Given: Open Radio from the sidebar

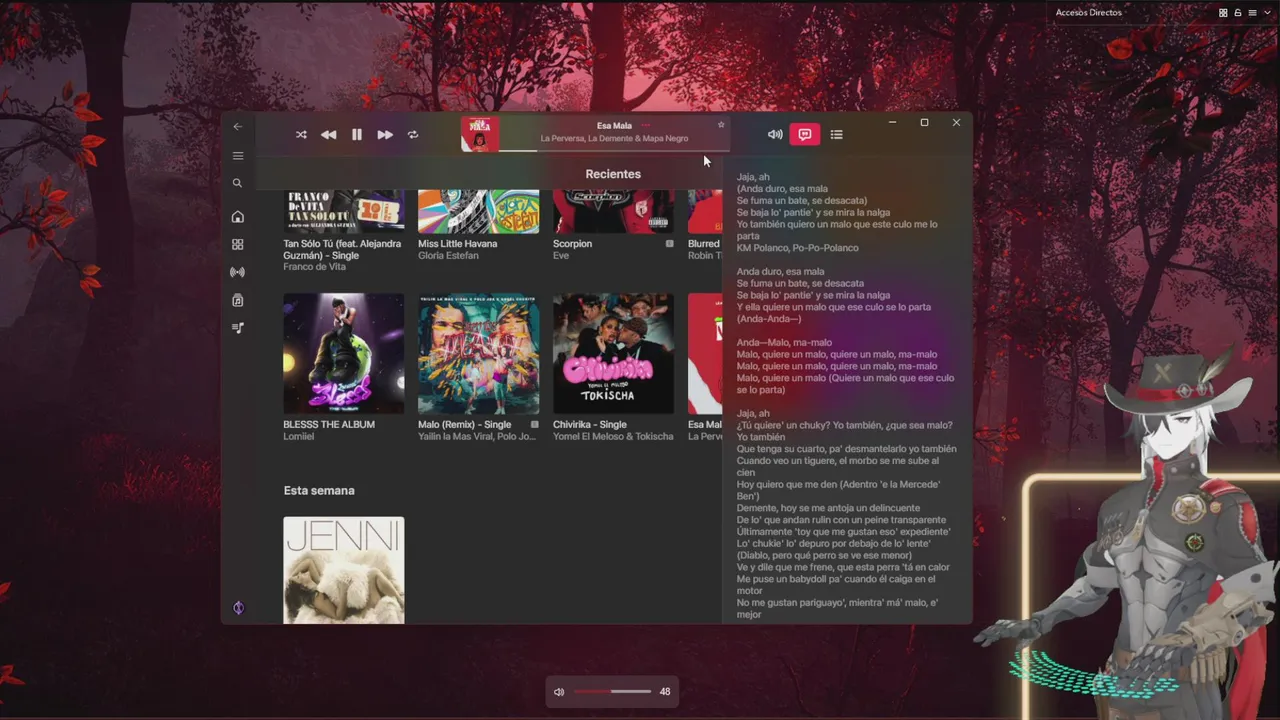Looking at the screenshot, I should (237, 272).
